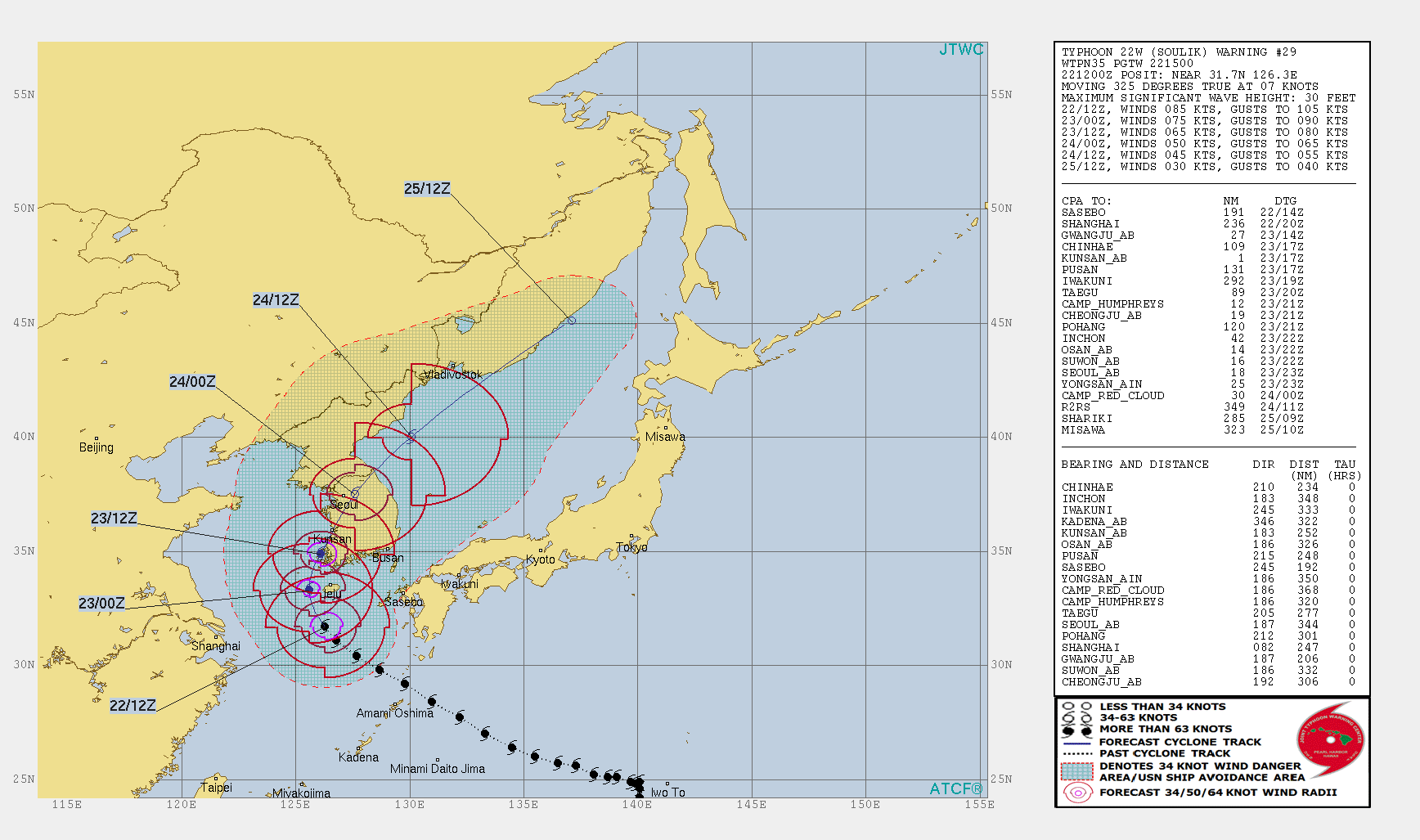Click the Busan label on the map

(x=388, y=558)
